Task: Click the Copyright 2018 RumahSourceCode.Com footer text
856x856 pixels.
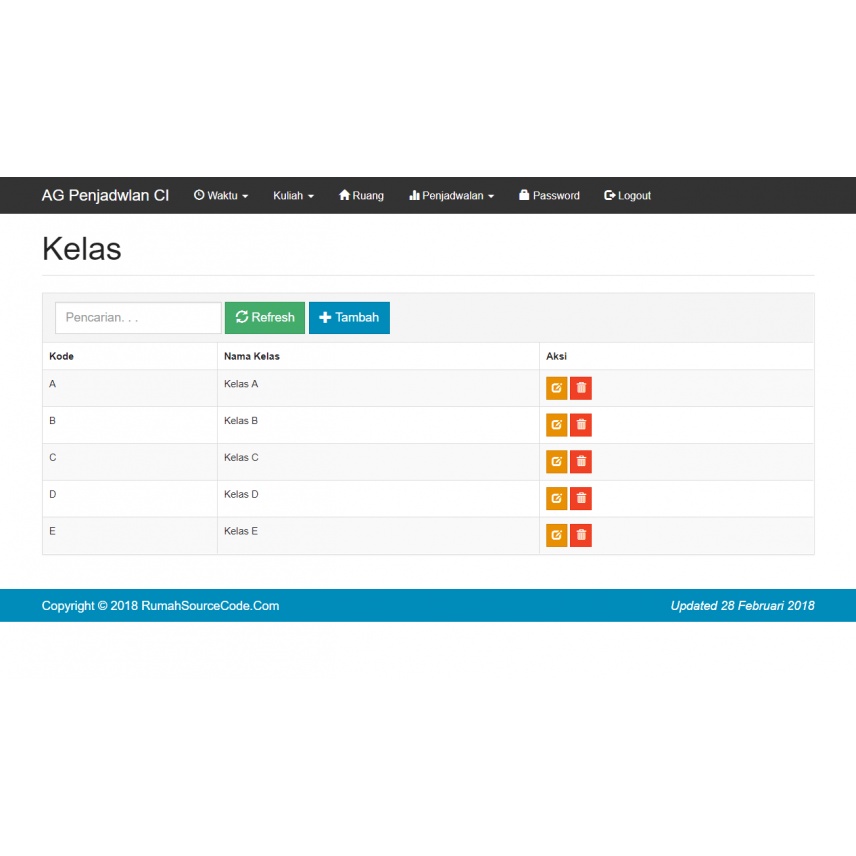Action: click(160, 606)
